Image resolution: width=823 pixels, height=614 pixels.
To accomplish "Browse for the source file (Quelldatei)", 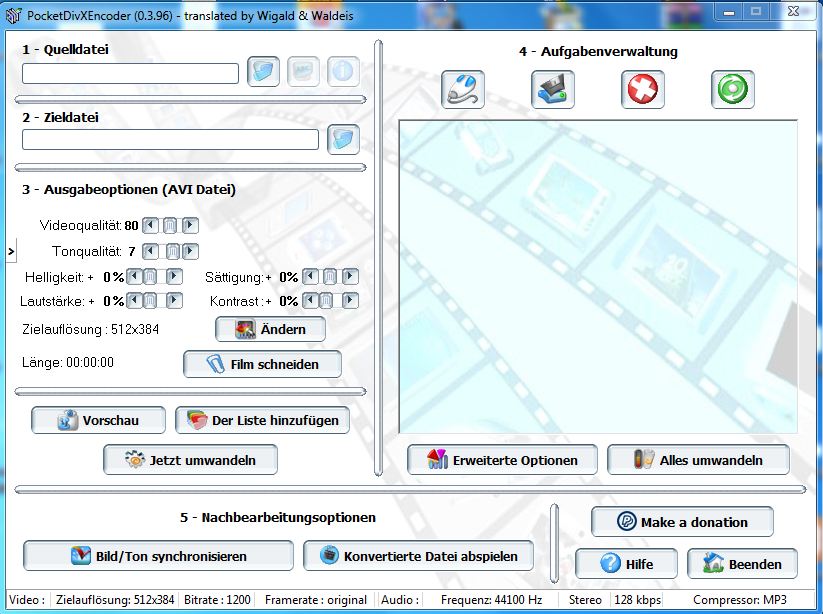I will (x=263, y=71).
